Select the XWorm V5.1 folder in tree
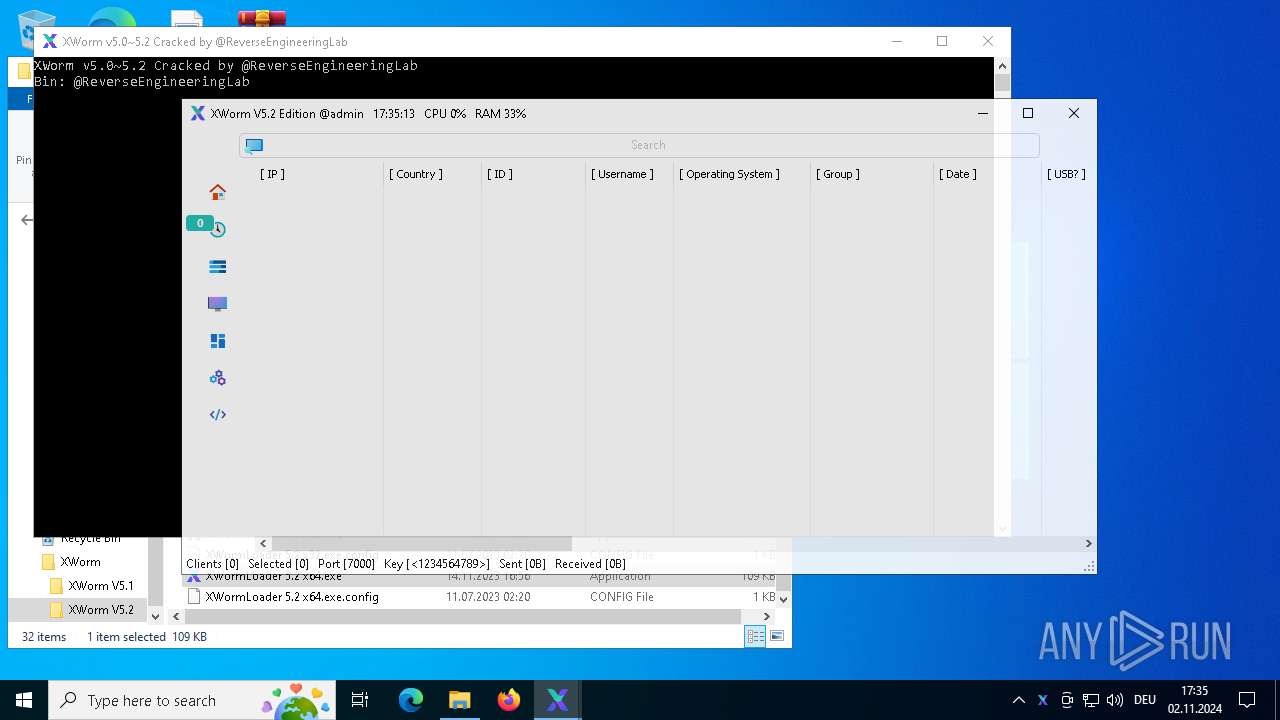1280x720 pixels. click(x=100, y=586)
